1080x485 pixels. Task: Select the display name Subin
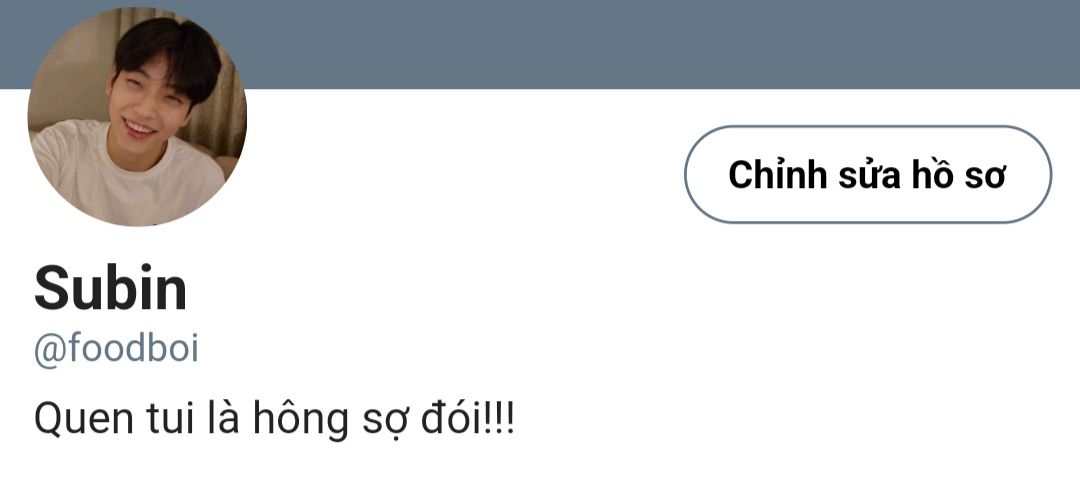[x=111, y=289]
